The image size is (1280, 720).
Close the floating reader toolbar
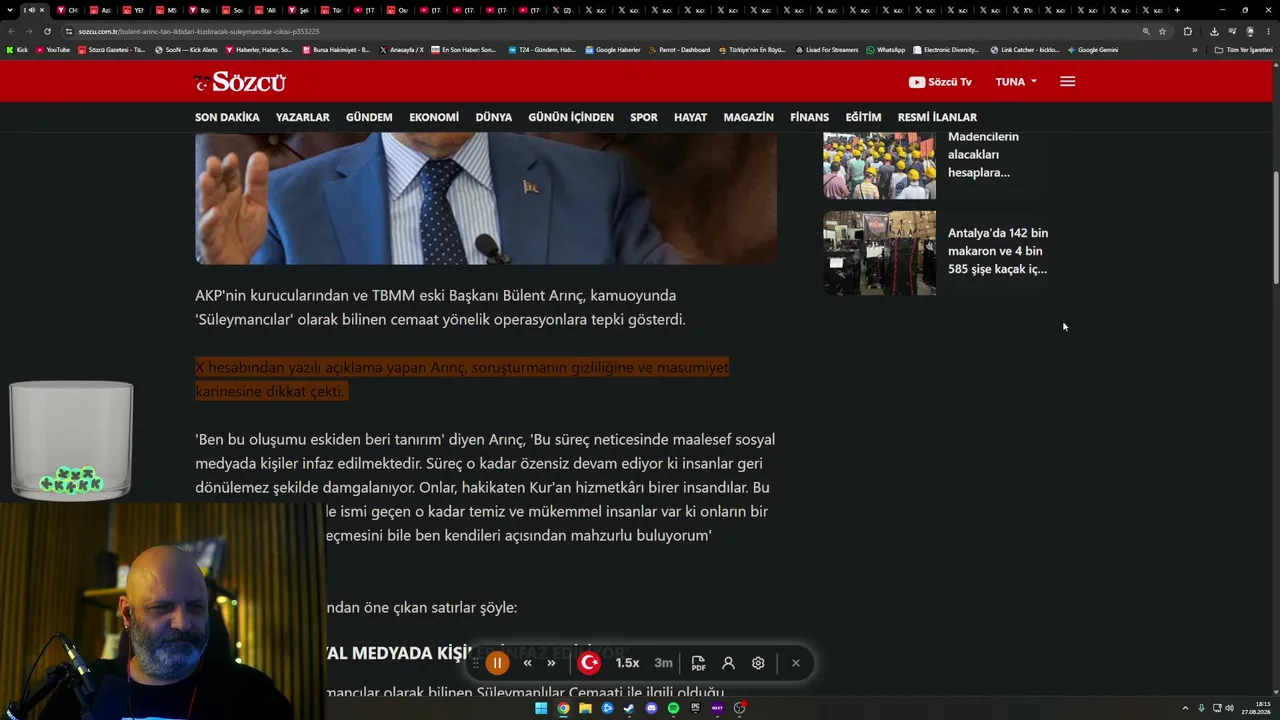tap(796, 663)
